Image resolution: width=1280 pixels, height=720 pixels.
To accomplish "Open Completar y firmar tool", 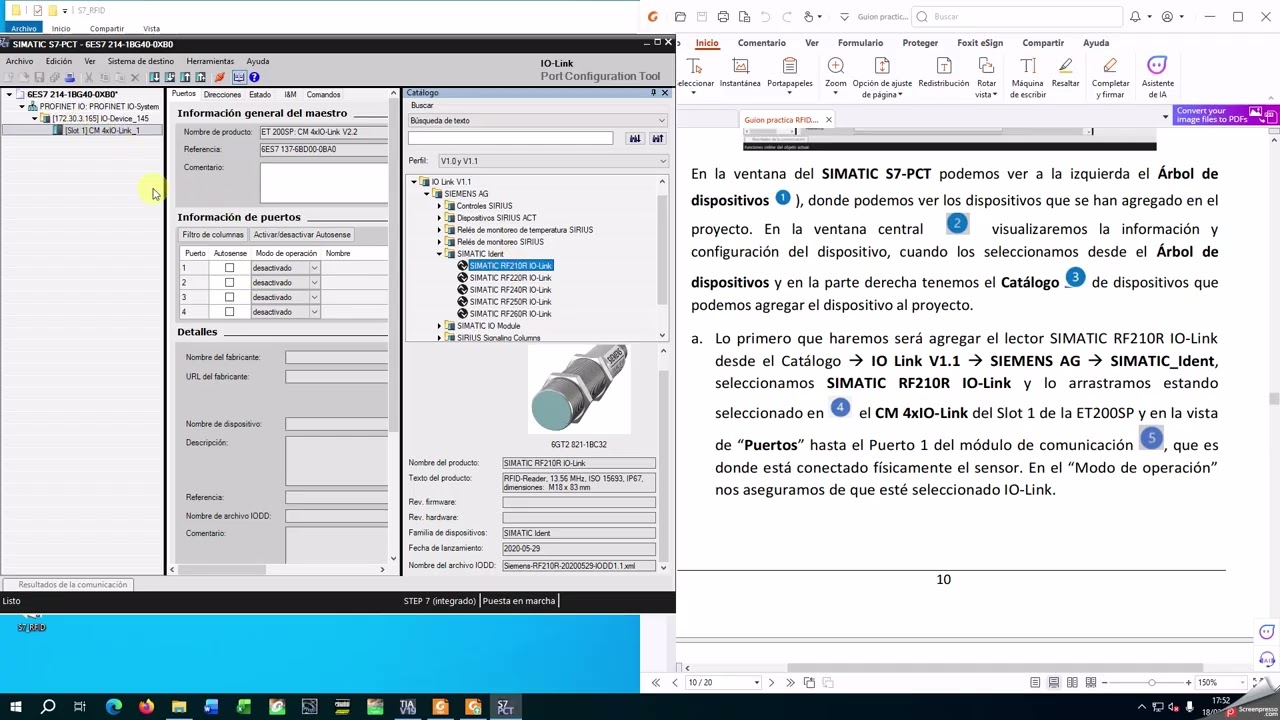I will coord(1110,78).
